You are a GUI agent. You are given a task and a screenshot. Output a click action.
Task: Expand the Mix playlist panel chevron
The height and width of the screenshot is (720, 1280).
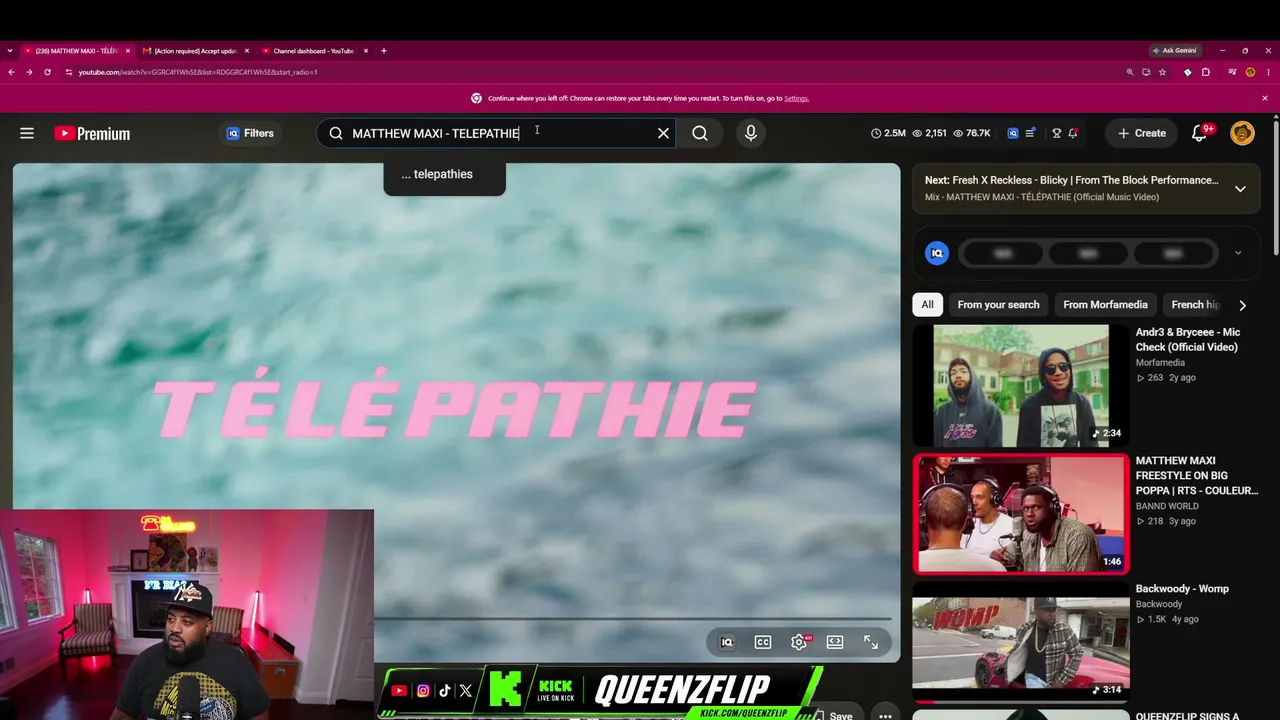[1240, 188]
